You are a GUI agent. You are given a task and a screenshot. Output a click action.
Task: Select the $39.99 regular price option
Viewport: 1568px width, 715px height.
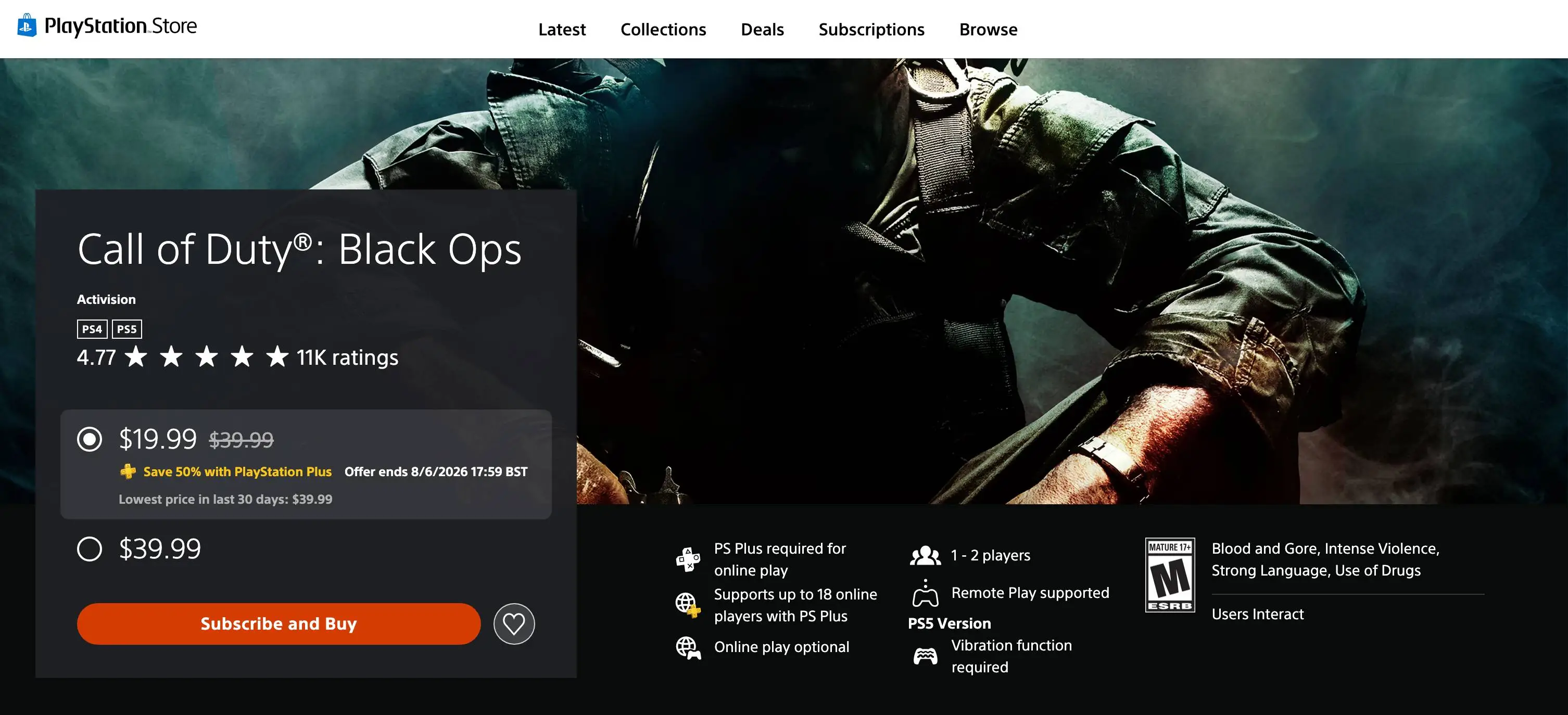[90, 548]
